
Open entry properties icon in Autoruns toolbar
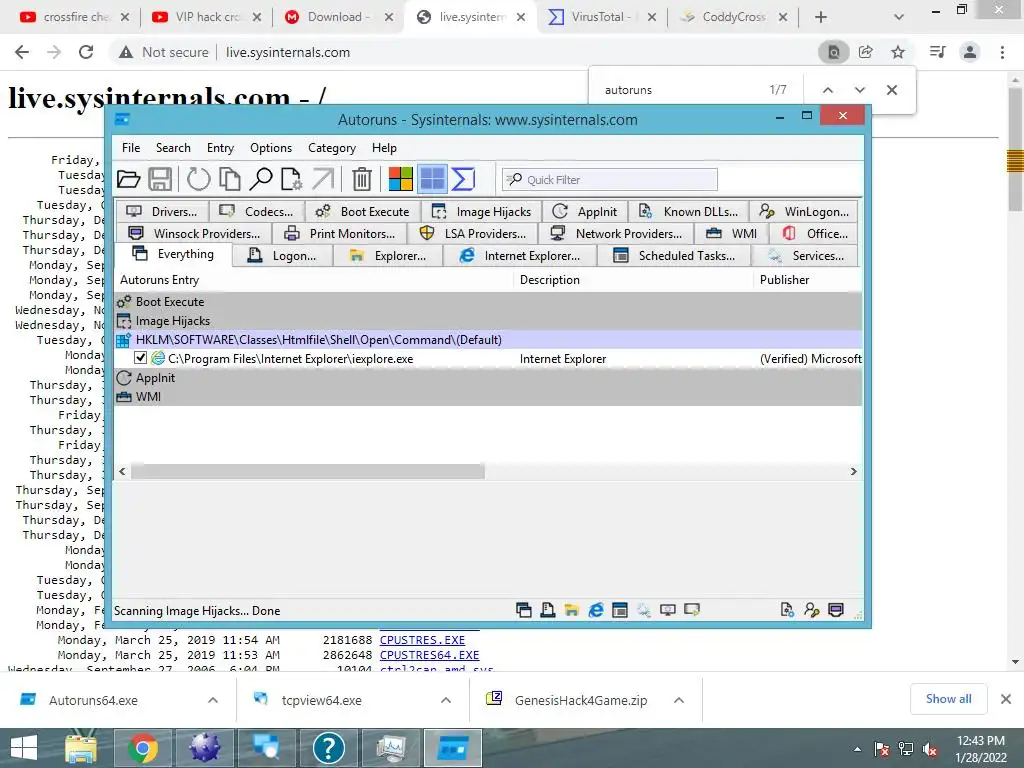[x=291, y=179]
